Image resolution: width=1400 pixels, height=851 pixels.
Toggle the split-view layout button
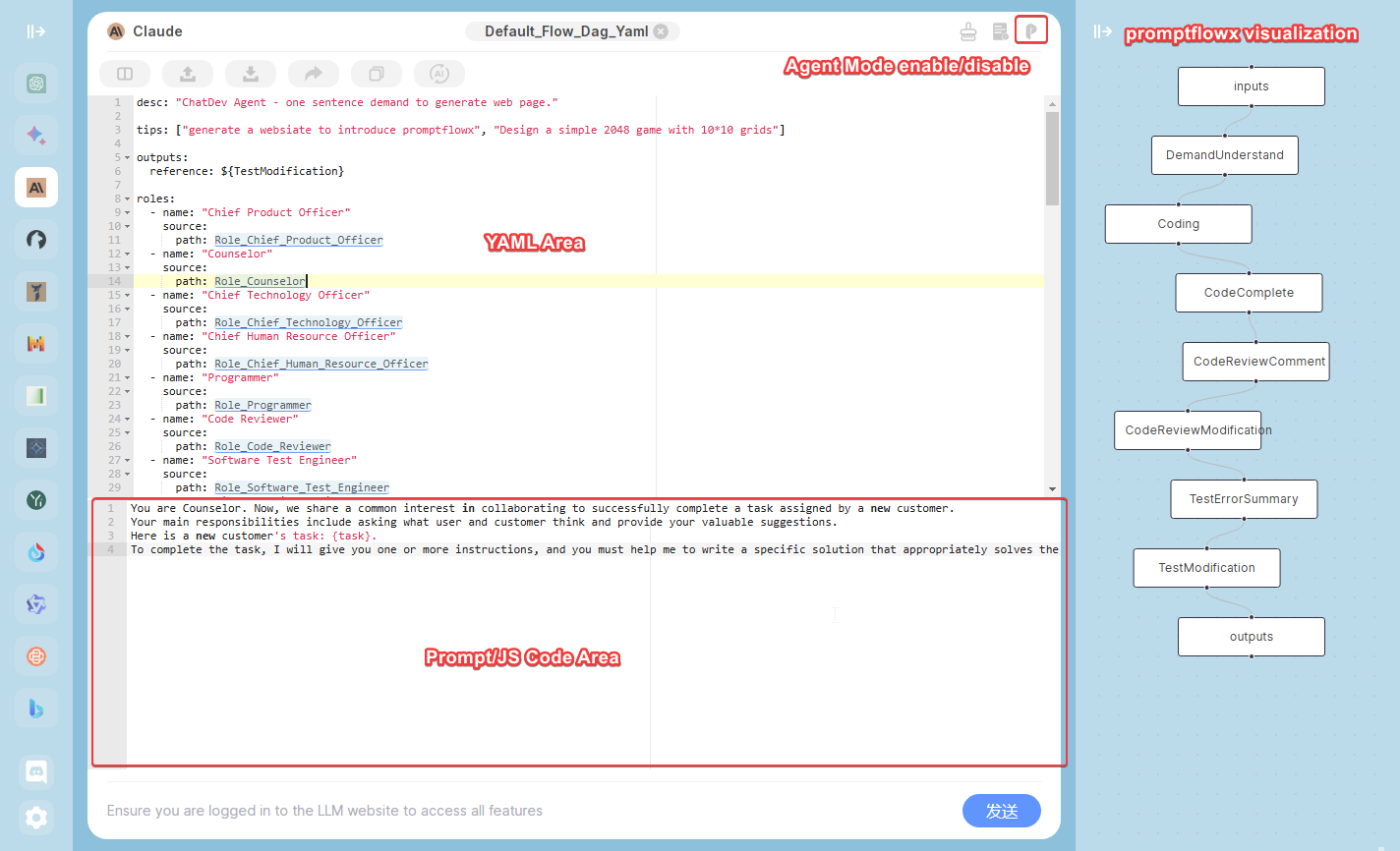(125, 74)
